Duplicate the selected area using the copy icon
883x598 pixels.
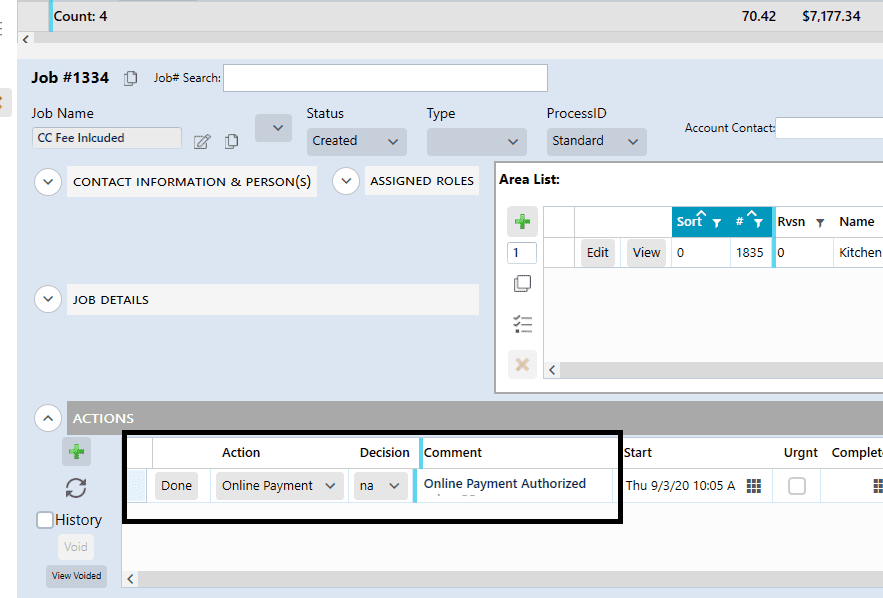521,284
